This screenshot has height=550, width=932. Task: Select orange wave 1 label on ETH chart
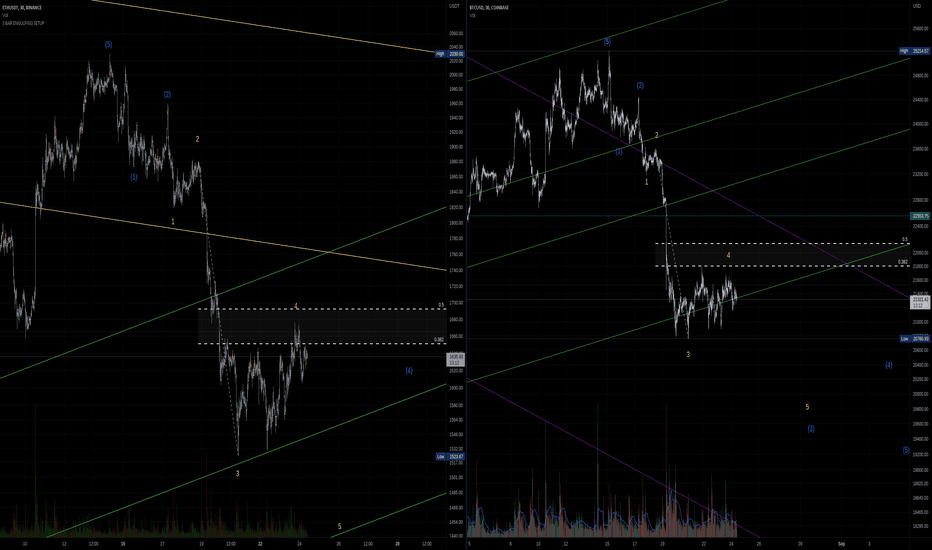pos(173,221)
